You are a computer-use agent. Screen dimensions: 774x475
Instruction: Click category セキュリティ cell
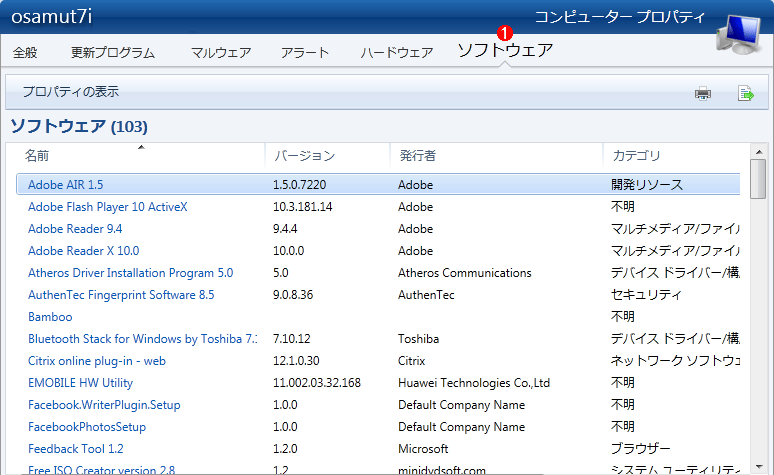pos(646,295)
